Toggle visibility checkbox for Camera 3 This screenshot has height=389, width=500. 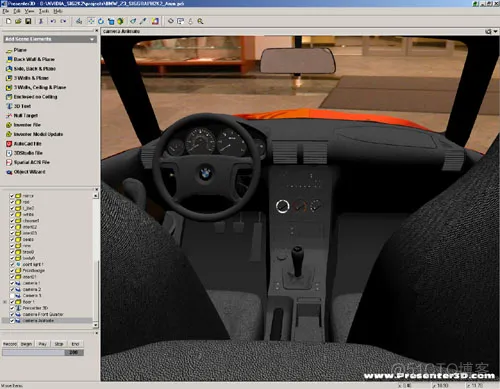pos(12,296)
